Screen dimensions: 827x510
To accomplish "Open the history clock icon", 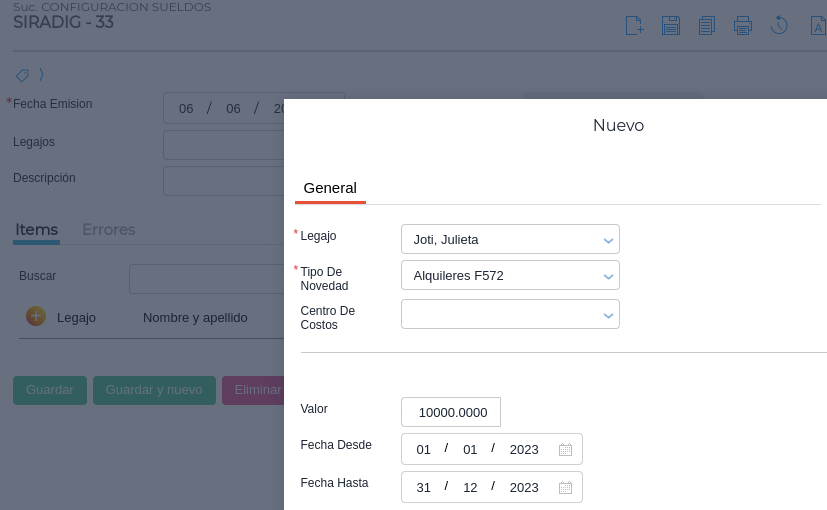I will pos(779,26).
